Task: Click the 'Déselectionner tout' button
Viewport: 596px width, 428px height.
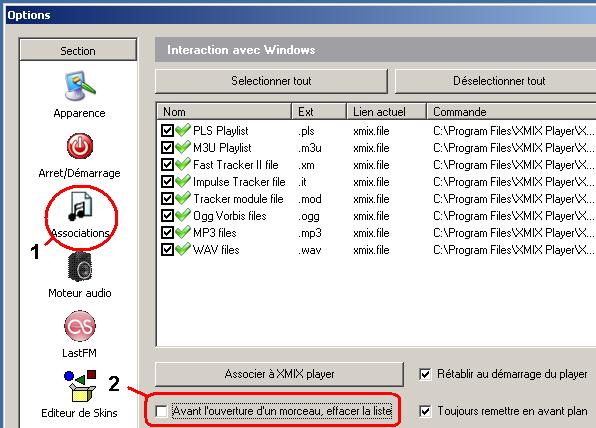Action: click(496, 81)
